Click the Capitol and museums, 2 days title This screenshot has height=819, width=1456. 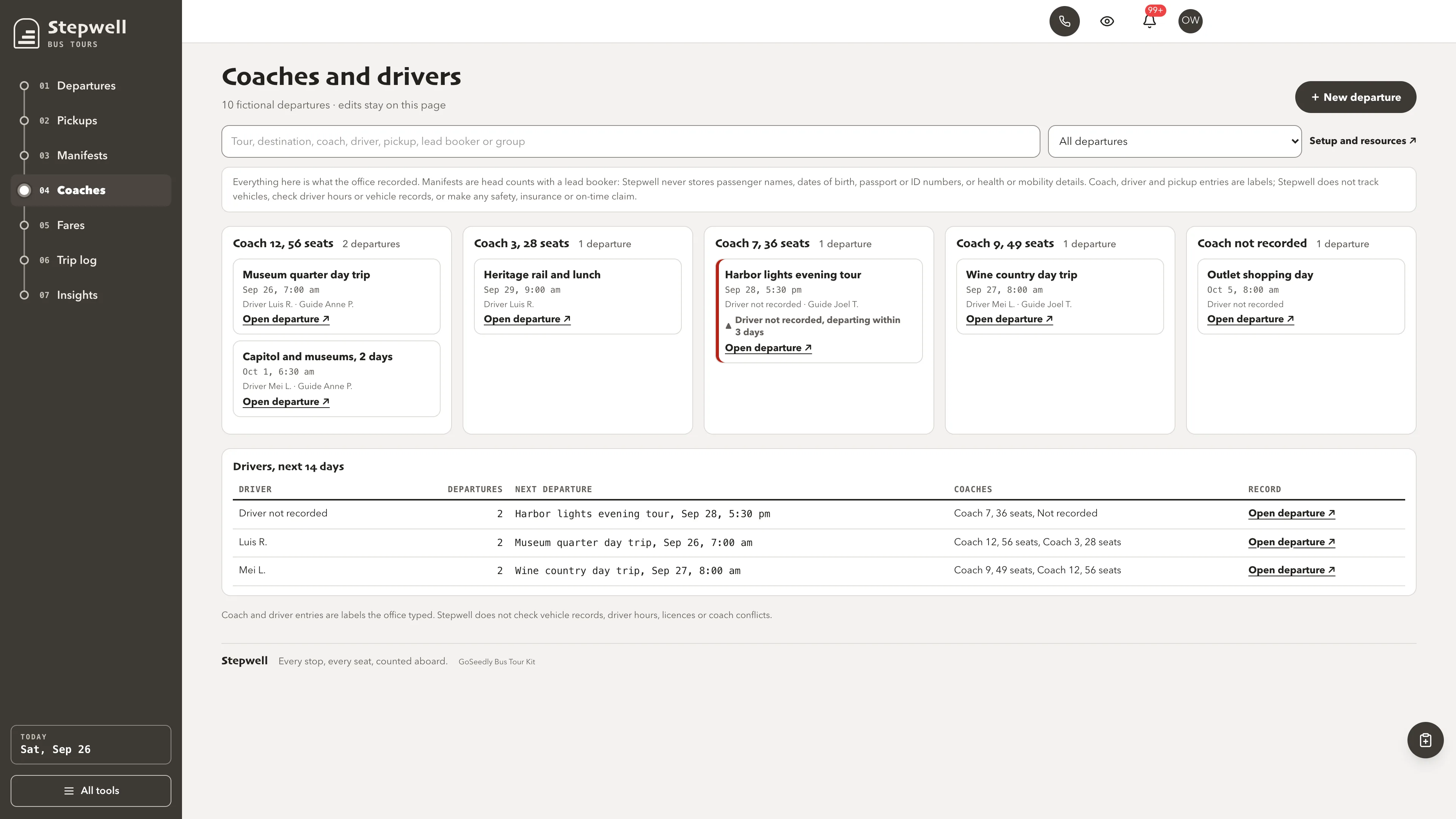point(318,357)
